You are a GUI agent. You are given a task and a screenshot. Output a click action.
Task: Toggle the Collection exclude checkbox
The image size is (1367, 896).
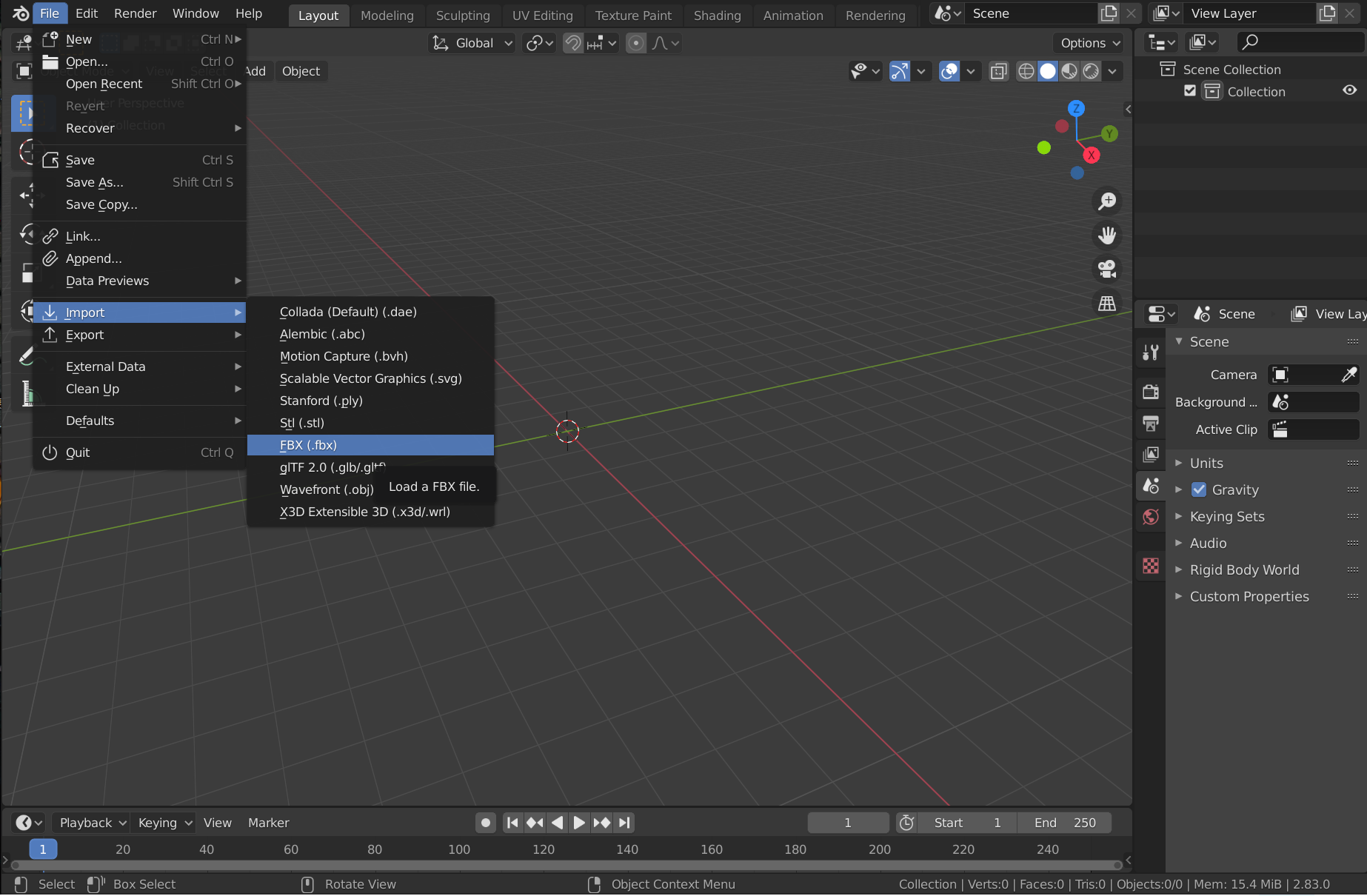(x=1190, y=90)
